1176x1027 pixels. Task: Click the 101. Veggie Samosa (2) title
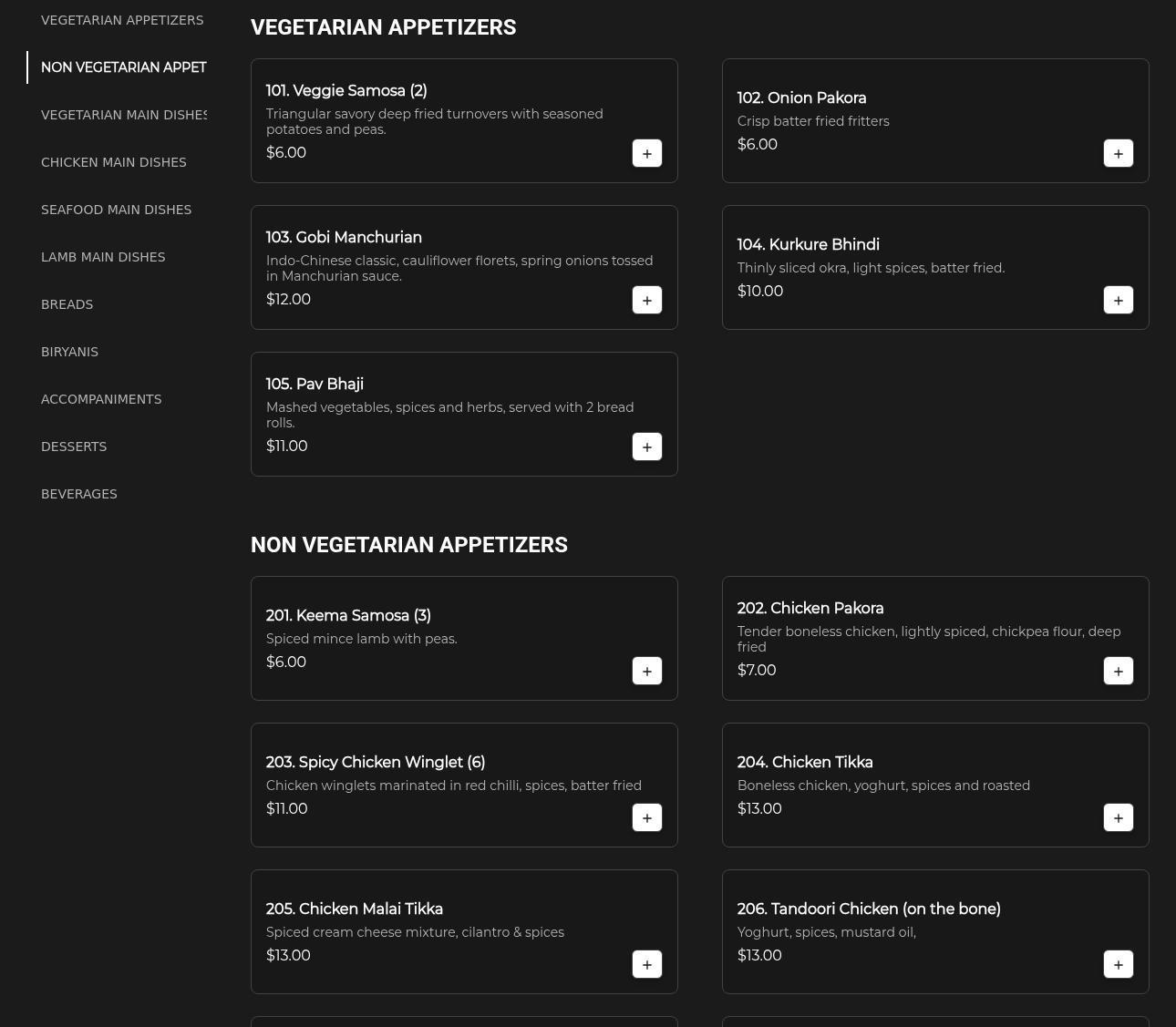346,91
